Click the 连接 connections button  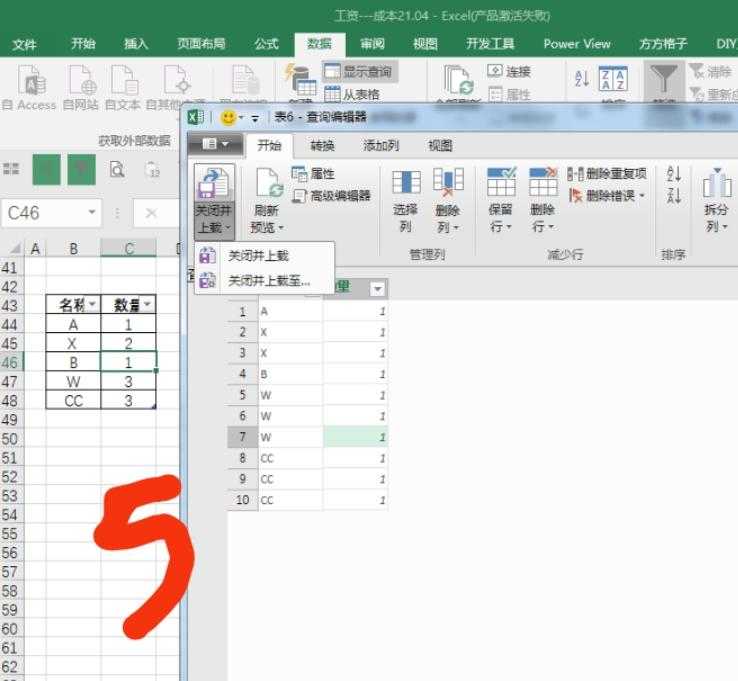[x=509, y=71]
